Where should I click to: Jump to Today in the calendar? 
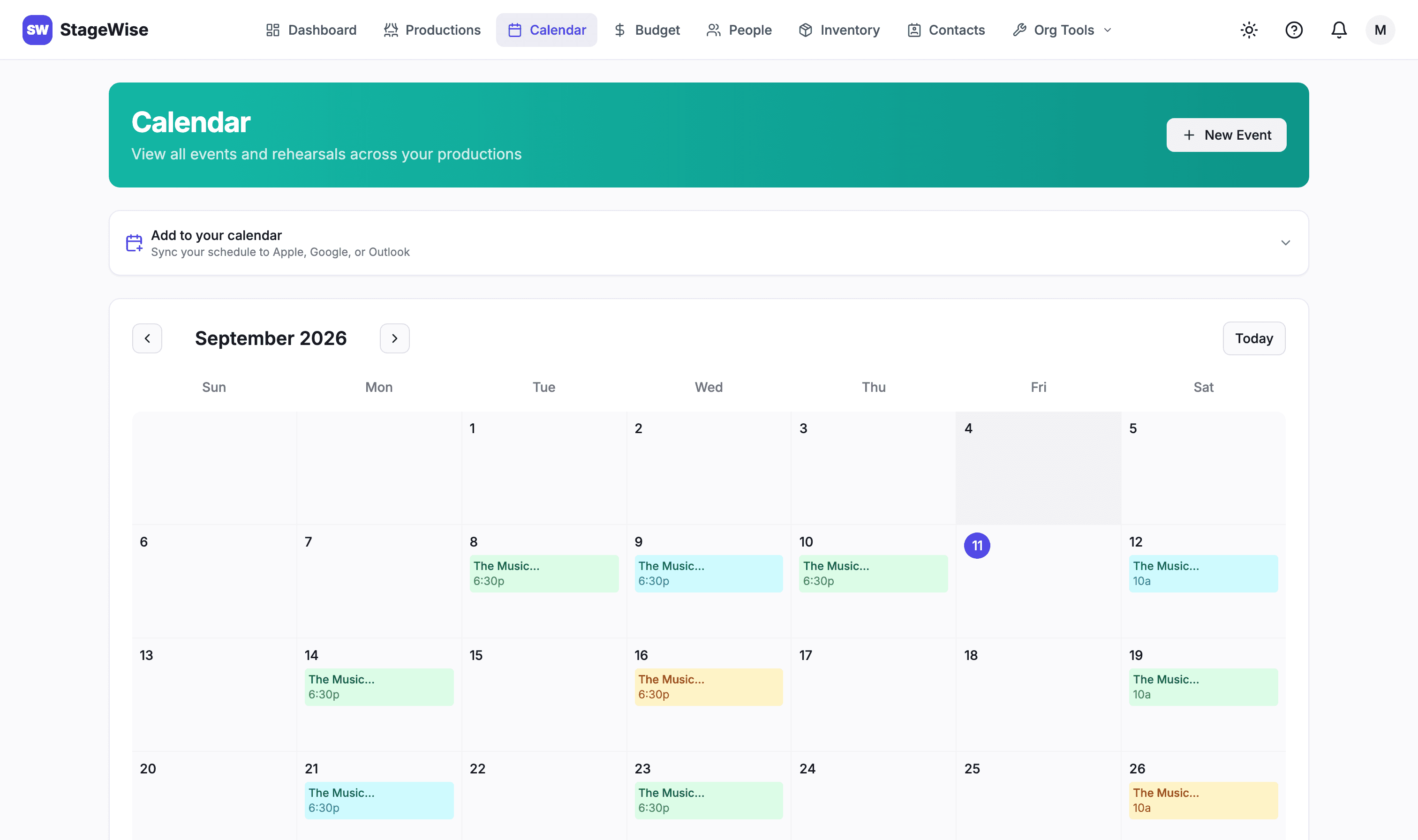[1254, 338]
